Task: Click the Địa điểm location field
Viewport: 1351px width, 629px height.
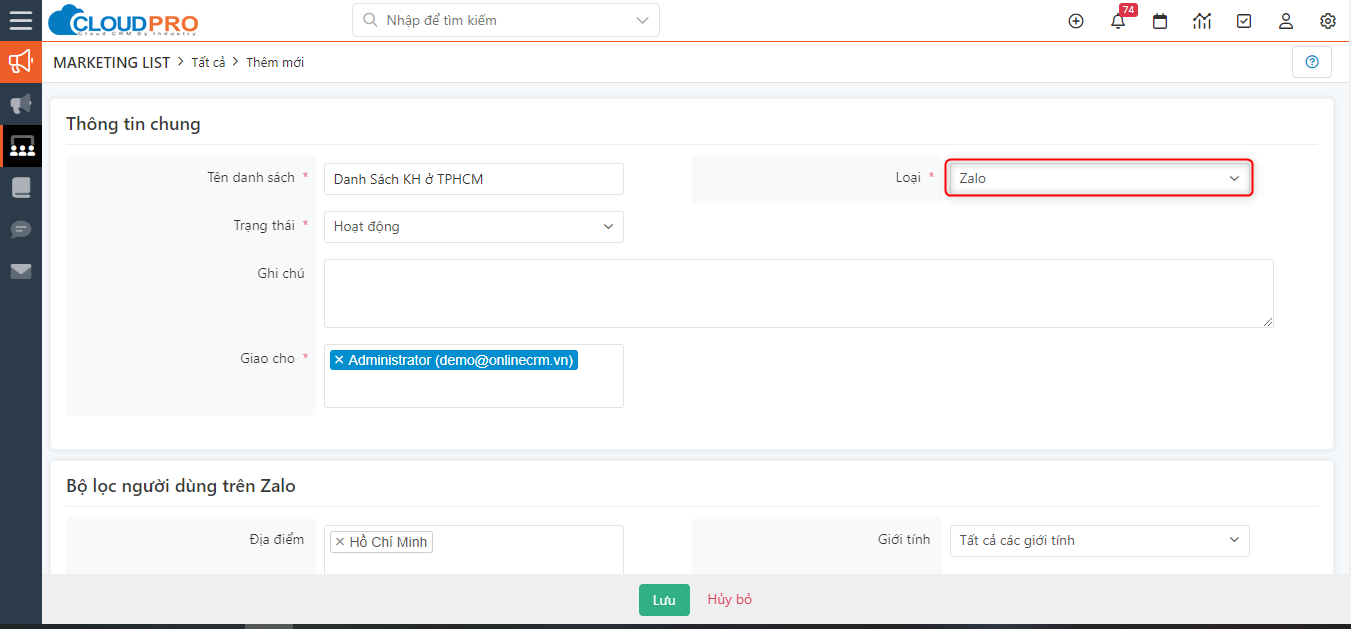Action: point(474,550)
